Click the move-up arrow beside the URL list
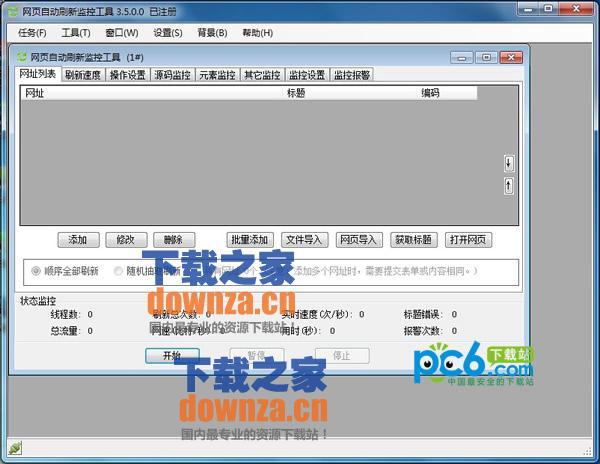This screenshot has width=600, height=464. (x=508, y=186)
